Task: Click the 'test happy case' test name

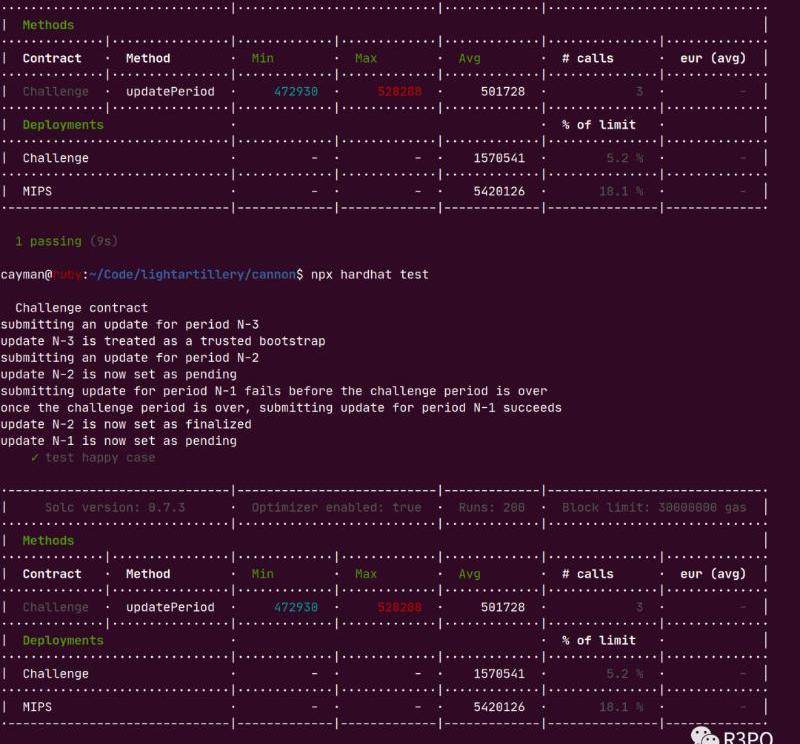Action: 100,457
